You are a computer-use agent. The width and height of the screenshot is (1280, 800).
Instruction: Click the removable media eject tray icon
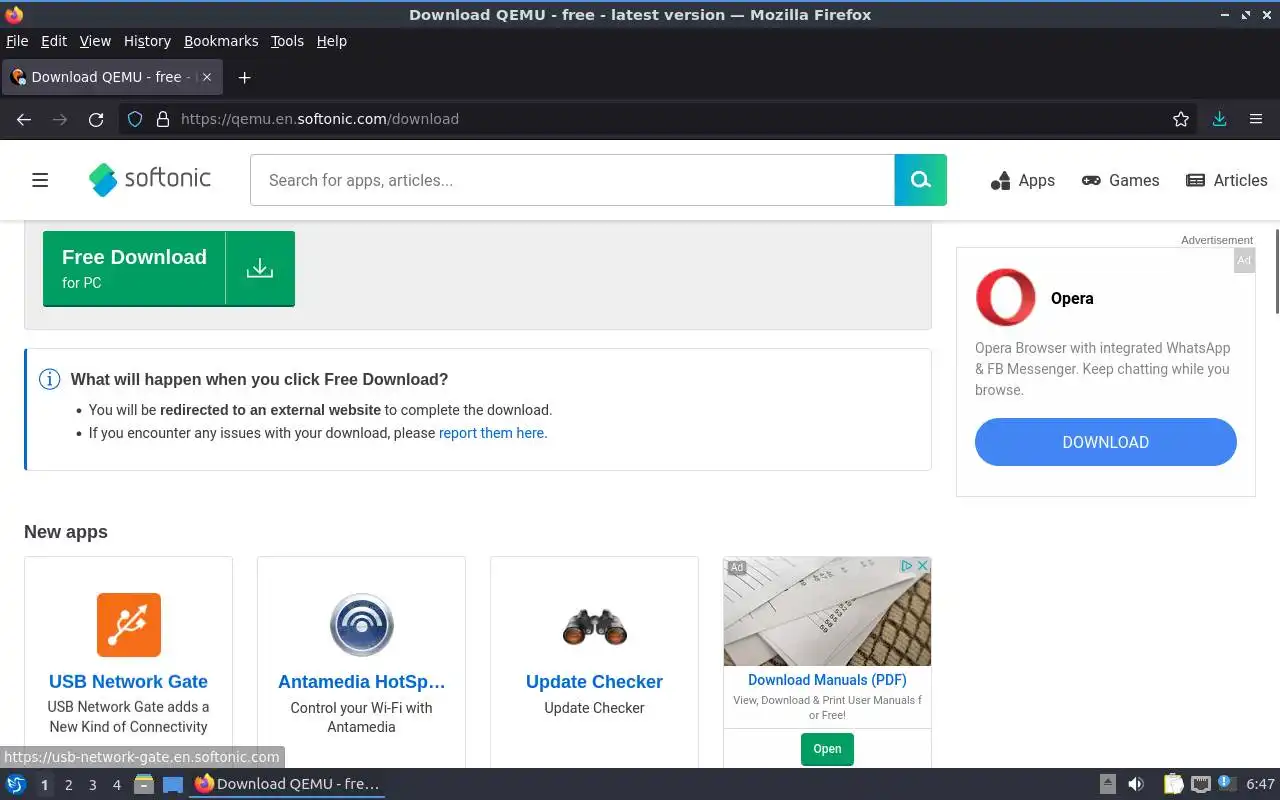(1108, 784)
